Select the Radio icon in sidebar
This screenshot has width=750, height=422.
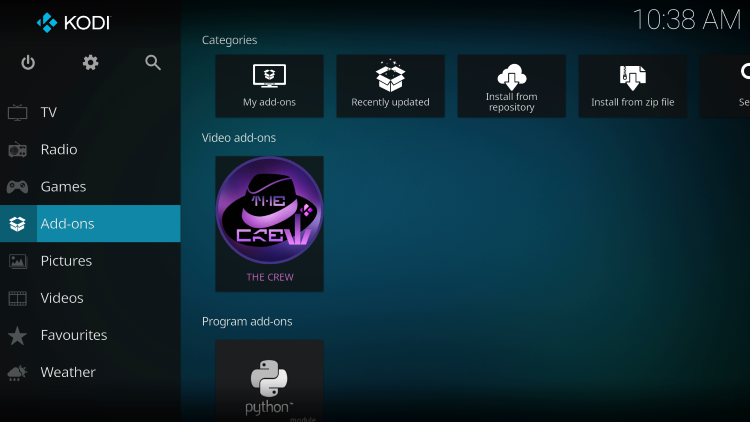[18, 150]
